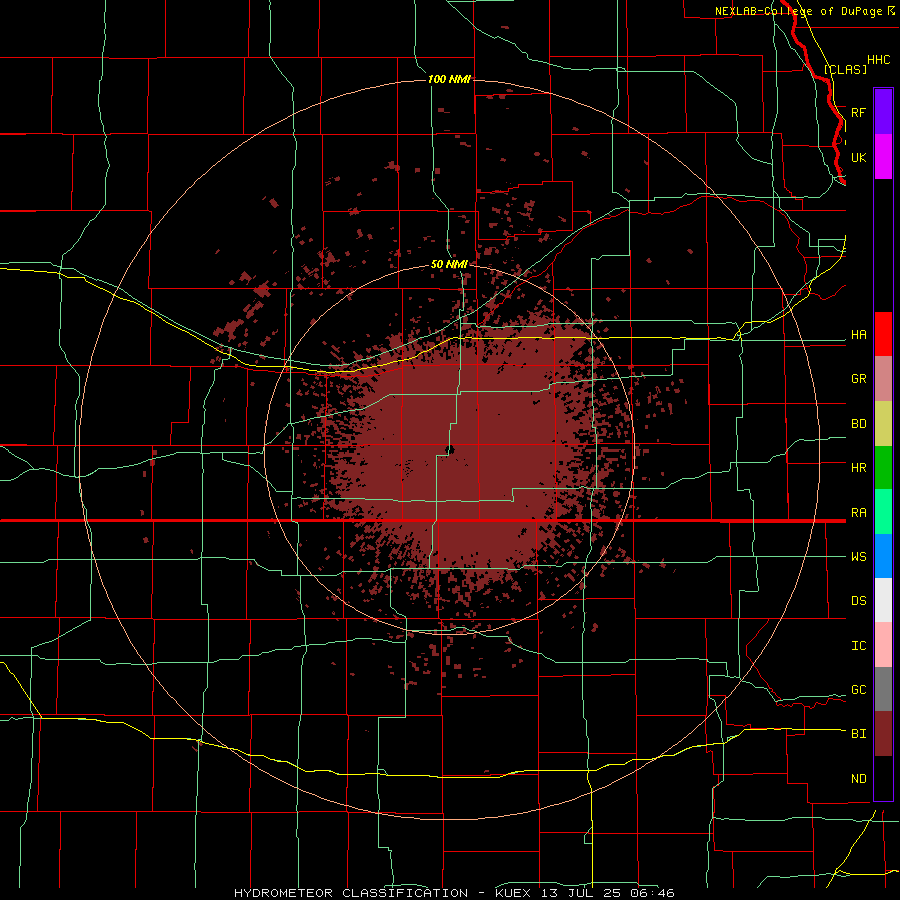Image resolution: width=900 pixels, height=900 pixels.
Task: Click the "100 NMI" range ring label
Action: pos(449,79)
